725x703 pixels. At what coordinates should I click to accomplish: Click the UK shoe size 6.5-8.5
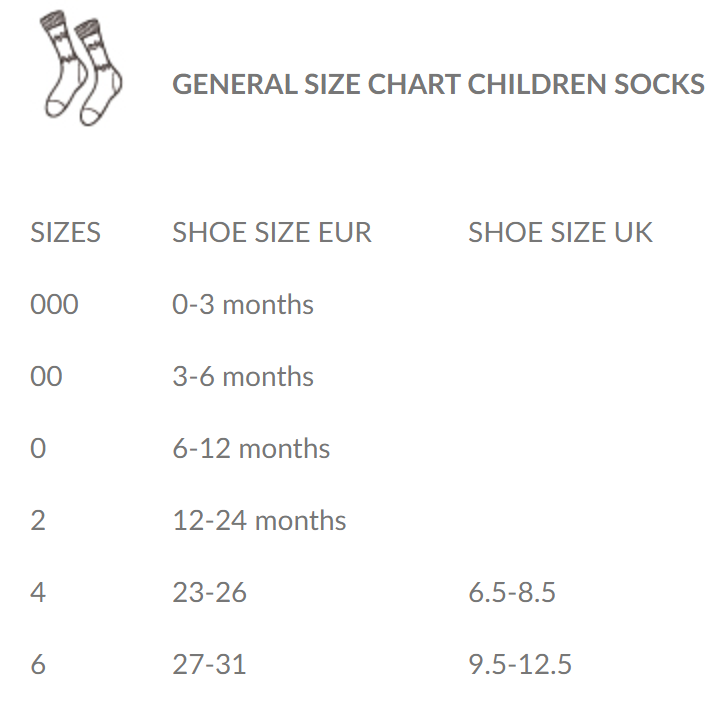512,592
